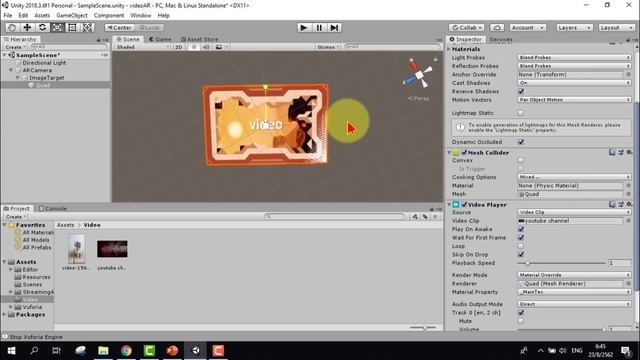Toggle scene audio icon
This screenshot has height=360, width=640.
pos(206,47)
